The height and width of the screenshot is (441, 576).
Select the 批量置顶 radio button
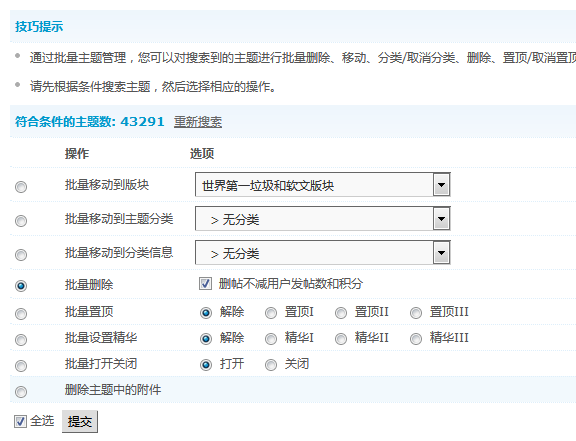click(21, 314)
